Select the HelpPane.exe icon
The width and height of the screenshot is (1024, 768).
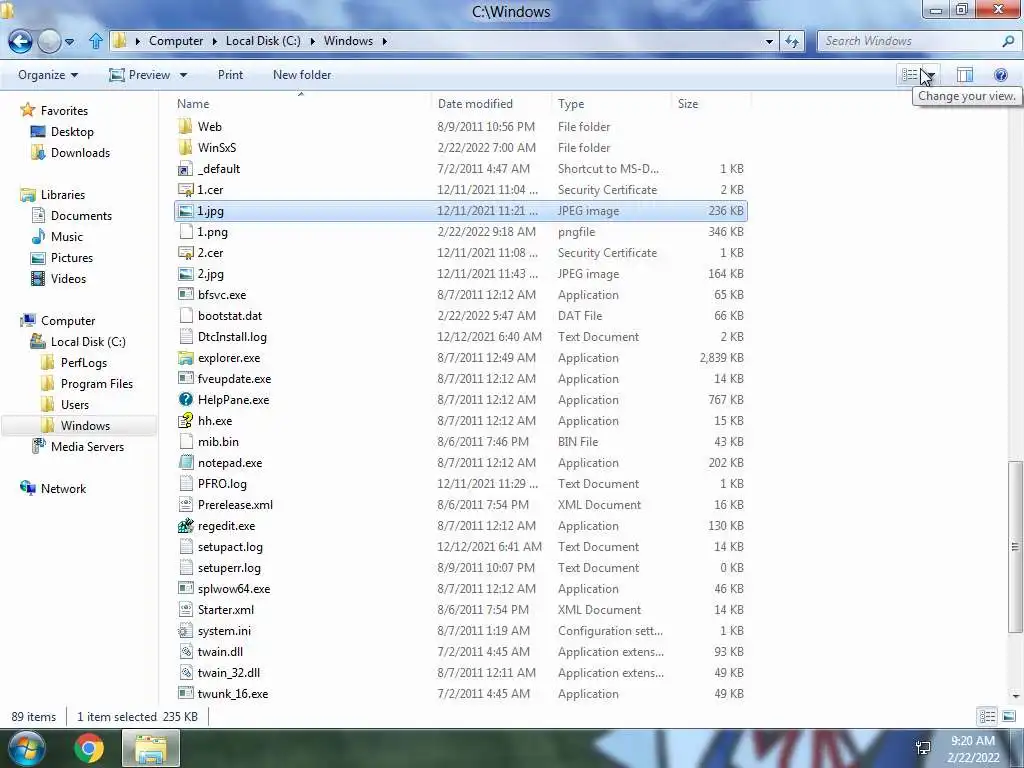tap(185, 399)
